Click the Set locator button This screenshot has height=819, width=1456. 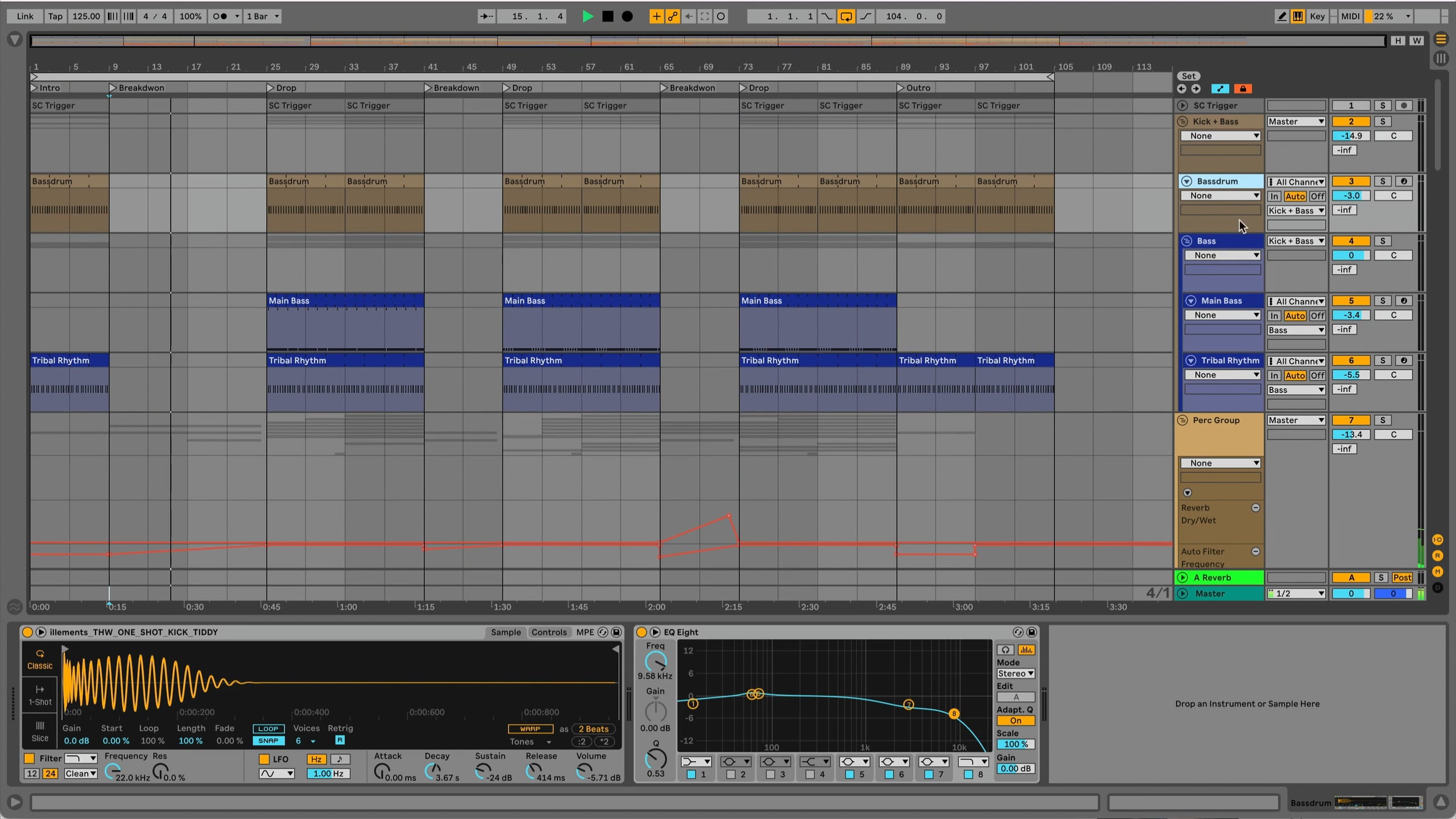(x=1189, y=75)
